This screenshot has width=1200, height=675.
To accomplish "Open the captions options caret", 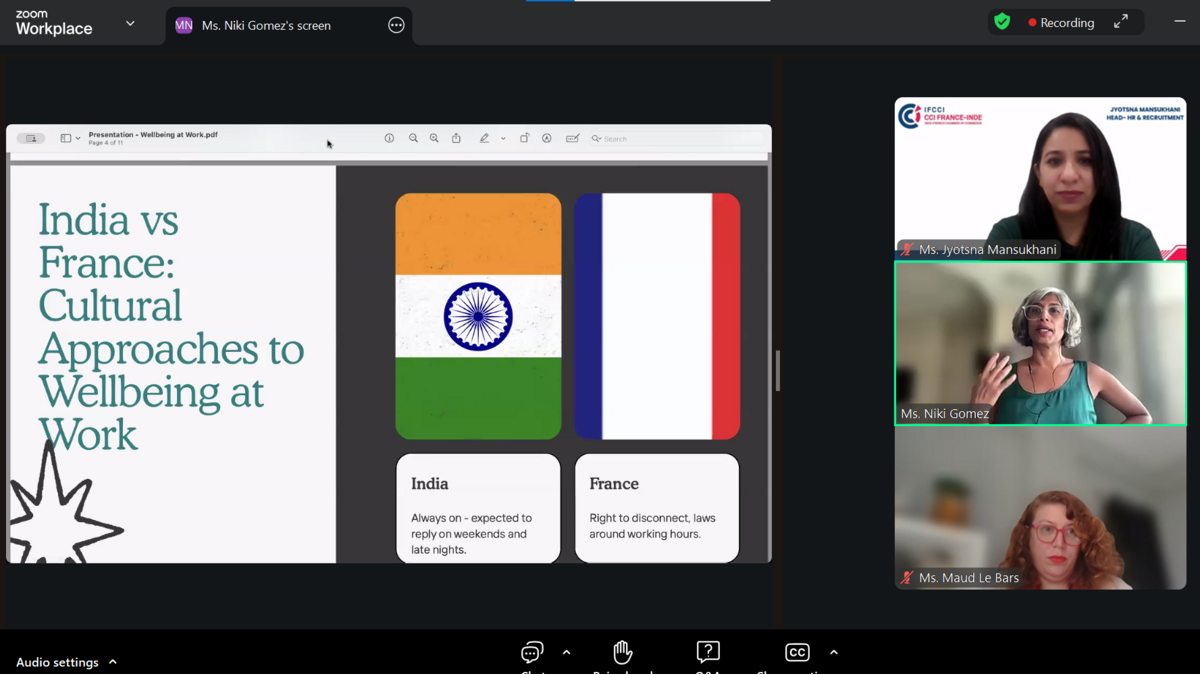I will coord(834,653).
